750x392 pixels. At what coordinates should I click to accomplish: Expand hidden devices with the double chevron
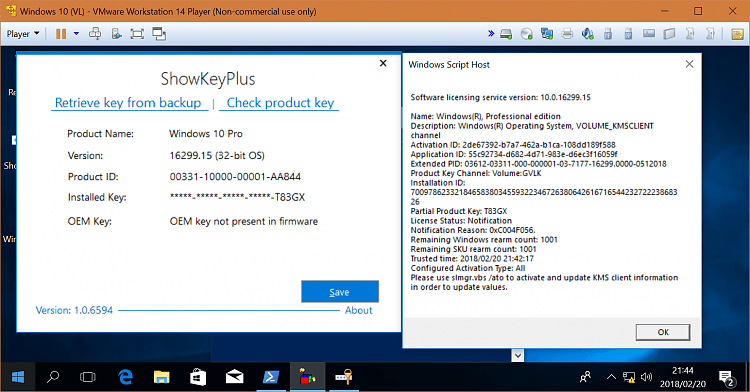coord(491,33)
